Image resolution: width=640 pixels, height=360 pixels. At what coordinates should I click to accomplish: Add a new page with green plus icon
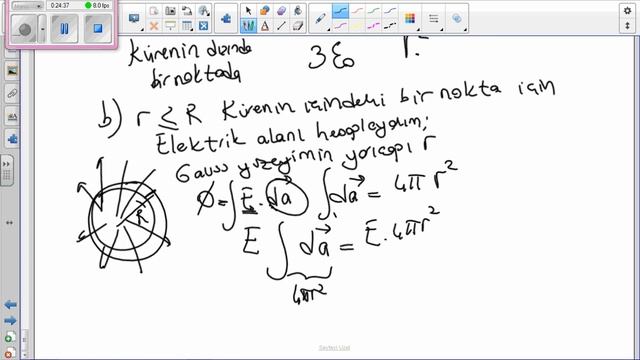10,337
